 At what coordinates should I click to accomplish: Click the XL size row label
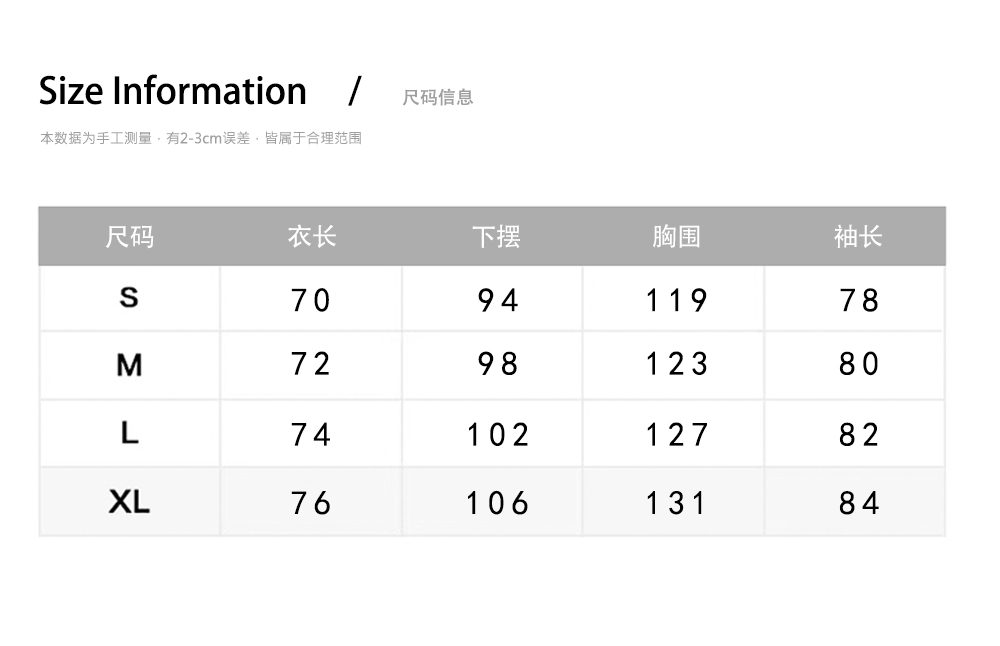[129, 501]
